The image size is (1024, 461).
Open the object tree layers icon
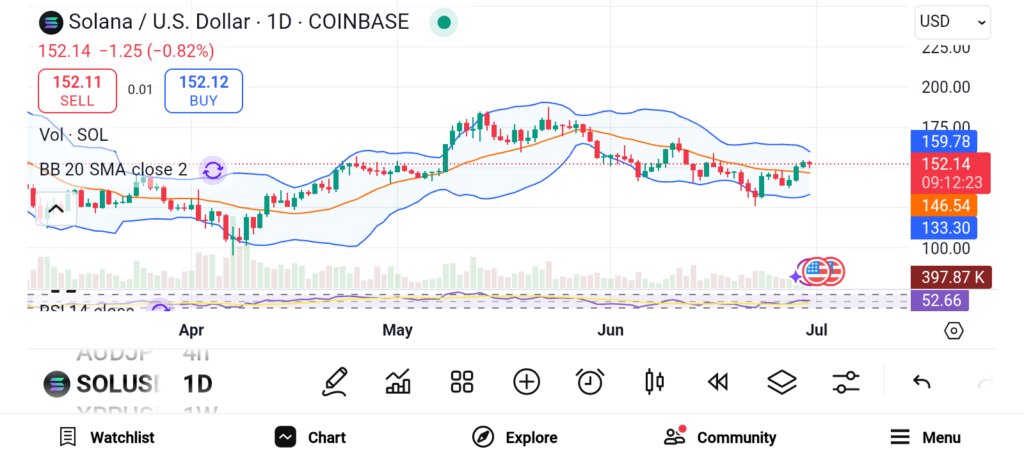pyautogui.click(x=782, y=382)
